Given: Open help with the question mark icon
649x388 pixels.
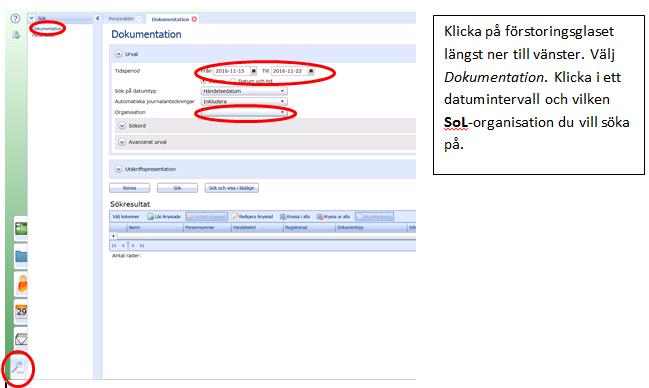Looking at the screenshot, I should 15,18.
